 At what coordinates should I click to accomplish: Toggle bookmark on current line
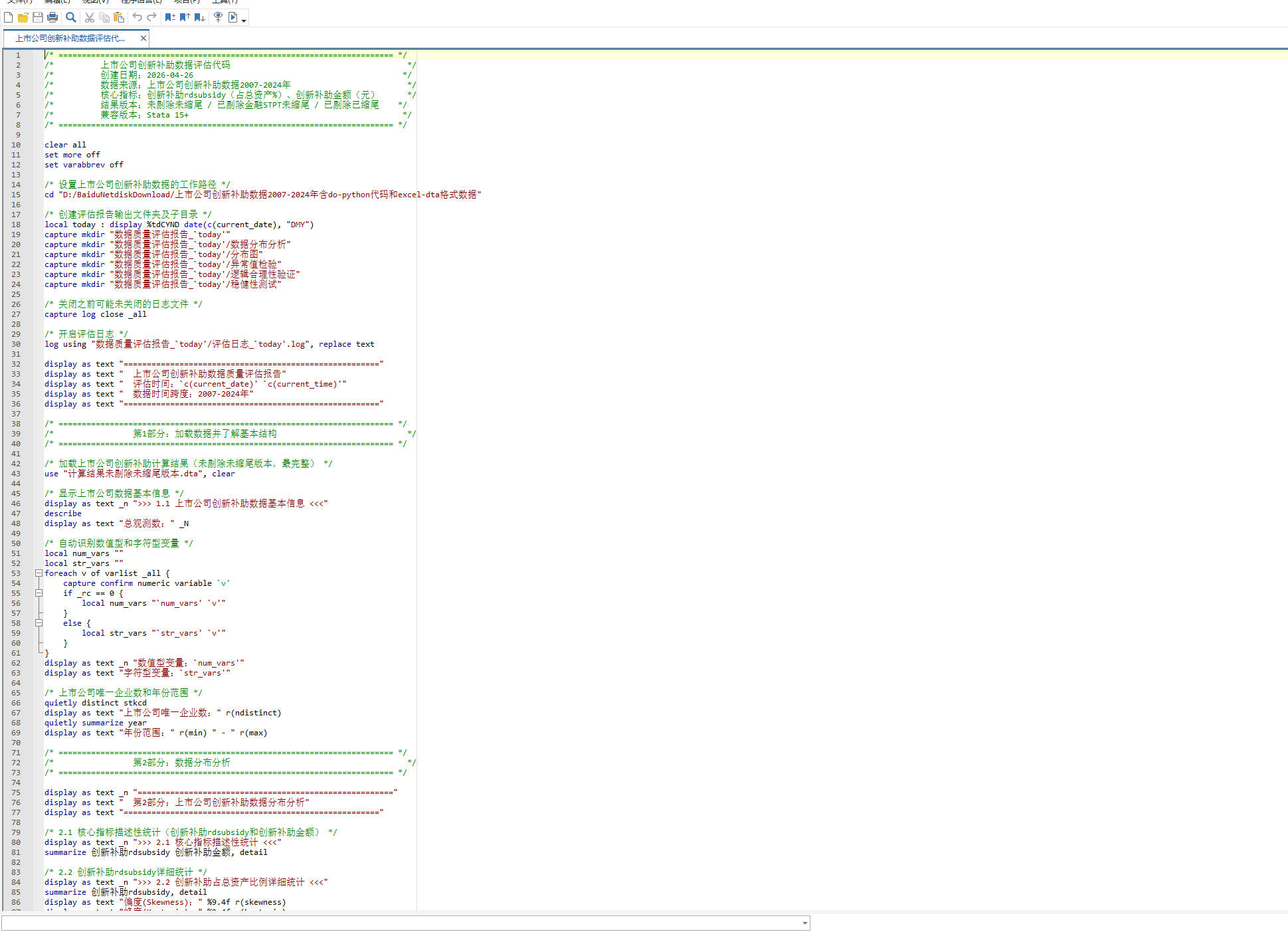(170, 17)
